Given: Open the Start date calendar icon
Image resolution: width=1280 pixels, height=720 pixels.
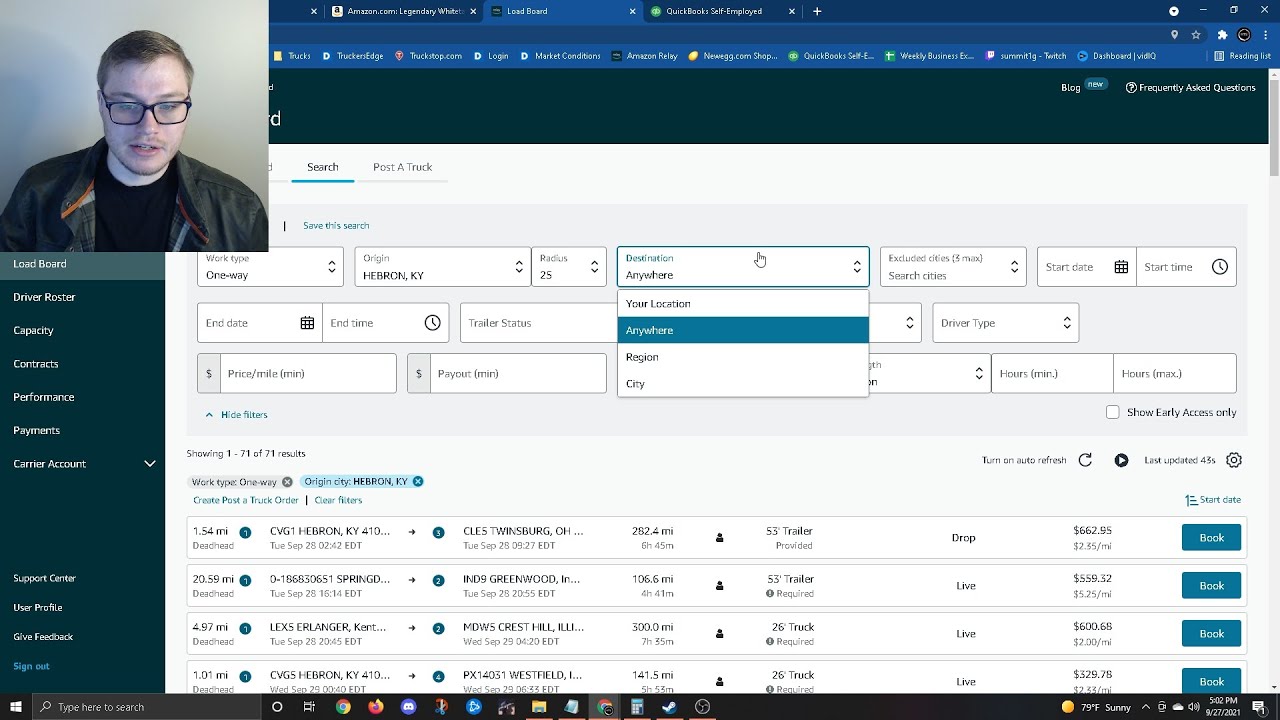Looking at the screenshot, I should pyautogui.click(x=1121, y=267).
